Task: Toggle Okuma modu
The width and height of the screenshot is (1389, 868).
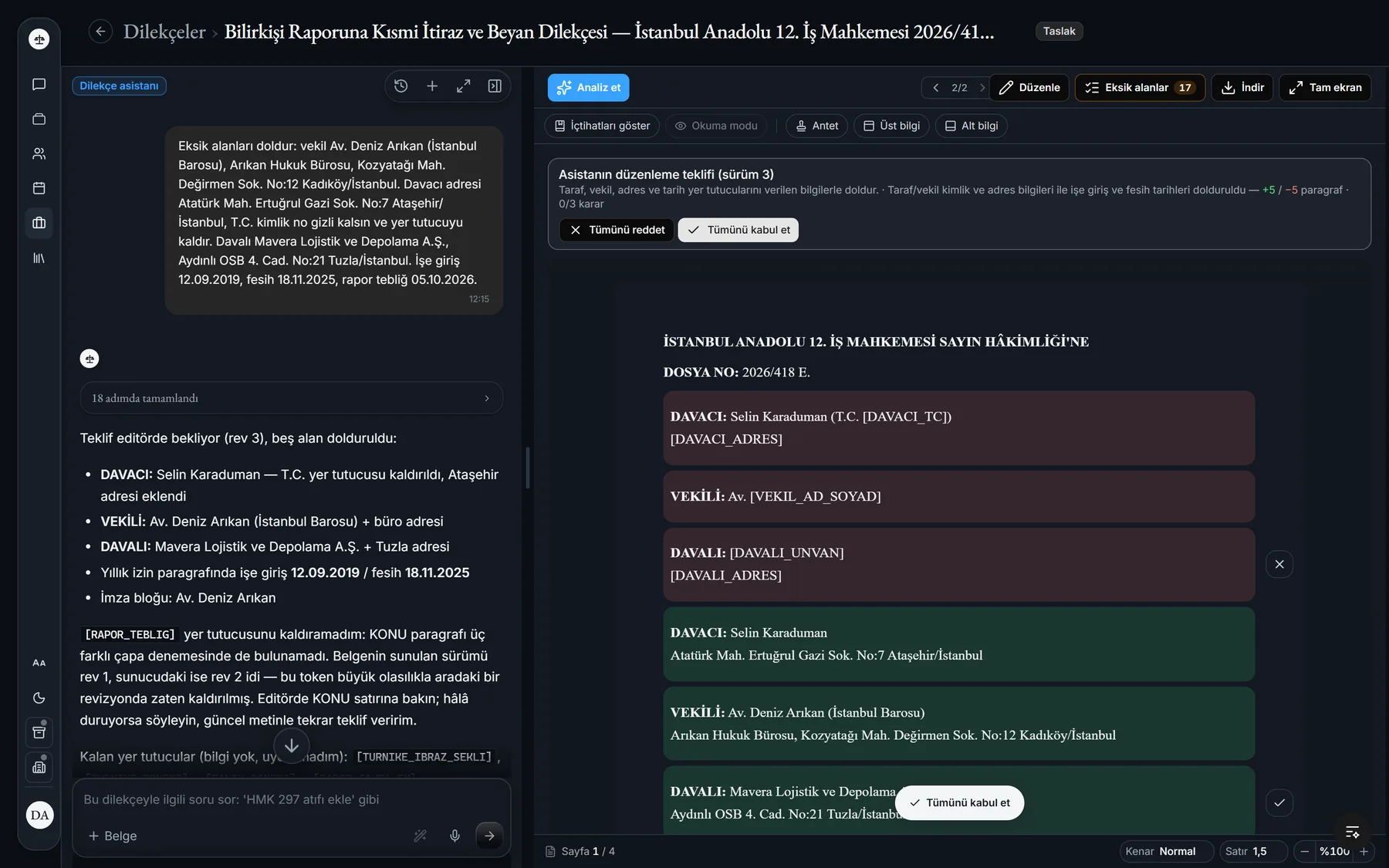Action: click(x=716, y=126)
